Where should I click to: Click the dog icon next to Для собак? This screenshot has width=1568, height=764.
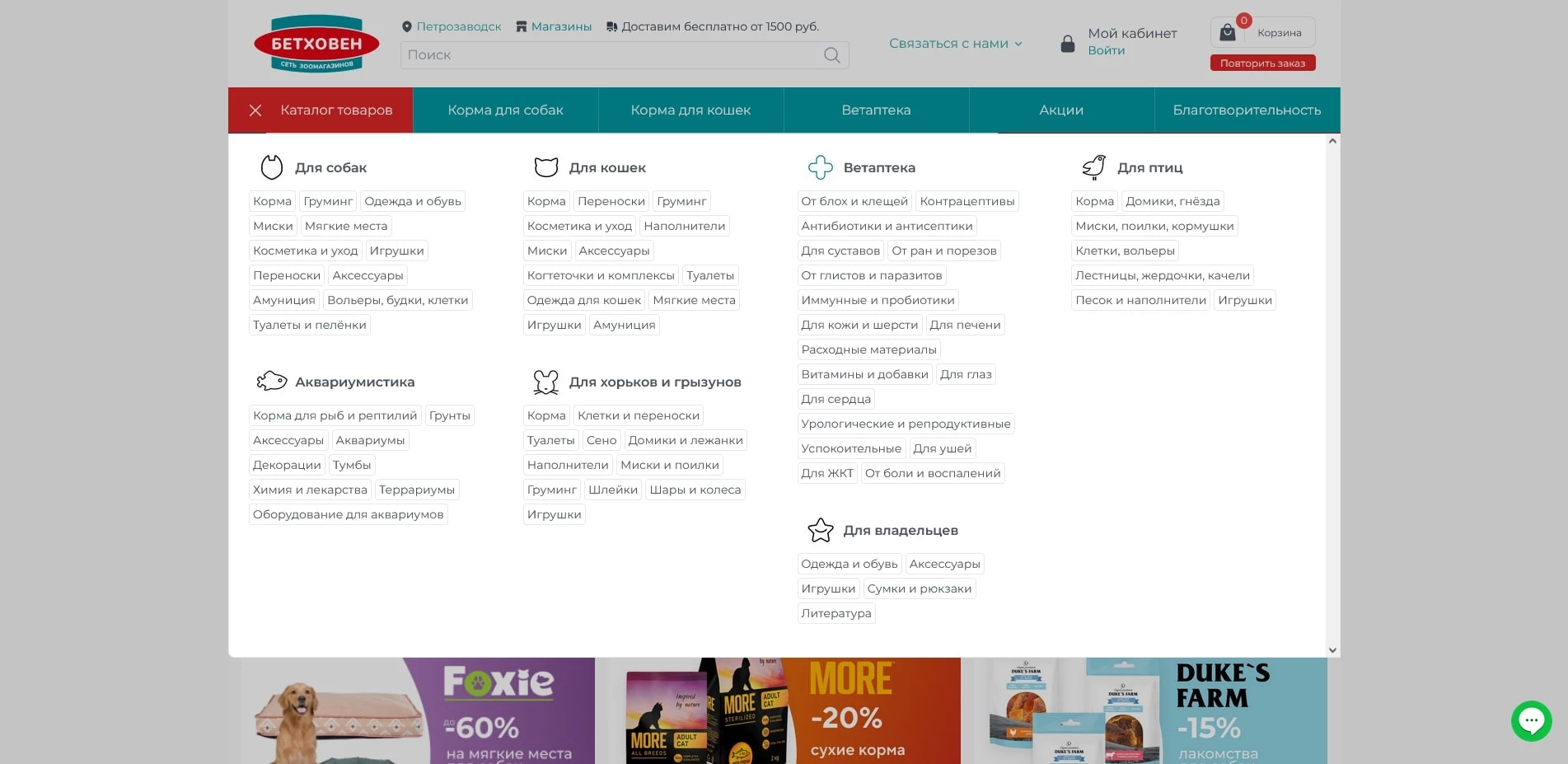point(271,166)
